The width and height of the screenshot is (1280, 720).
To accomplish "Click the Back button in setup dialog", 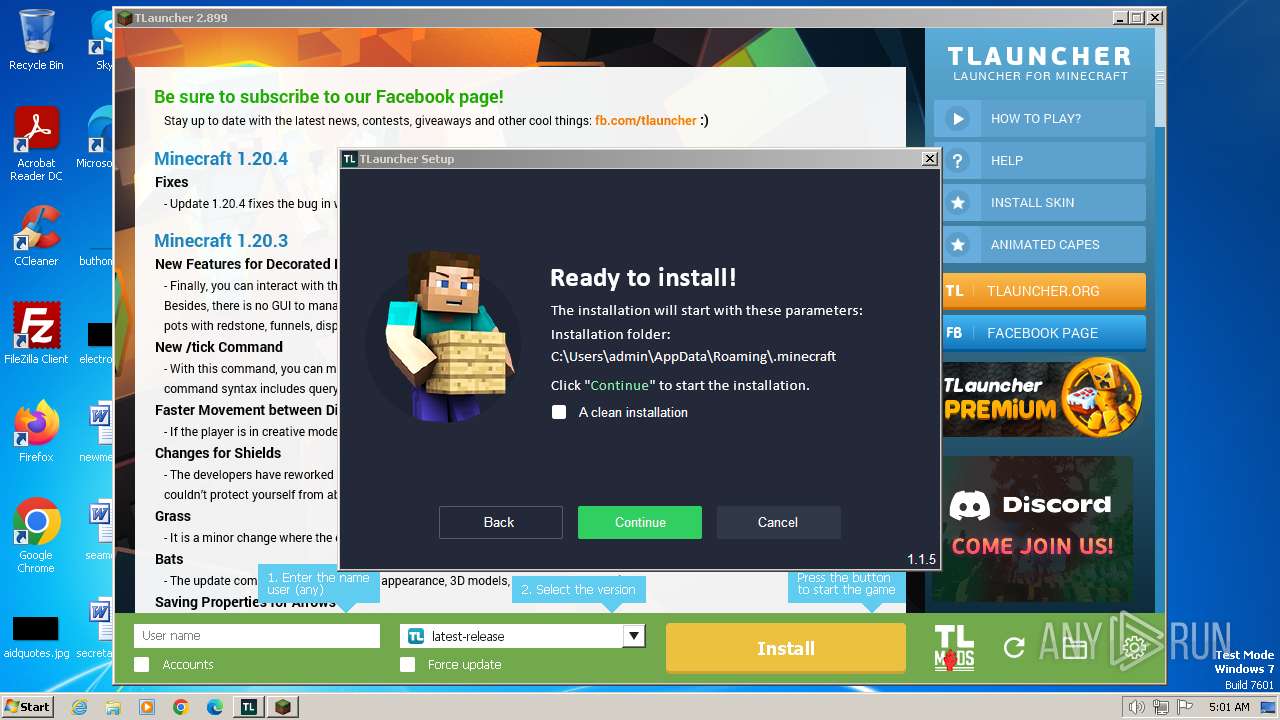I will point(499,522).
